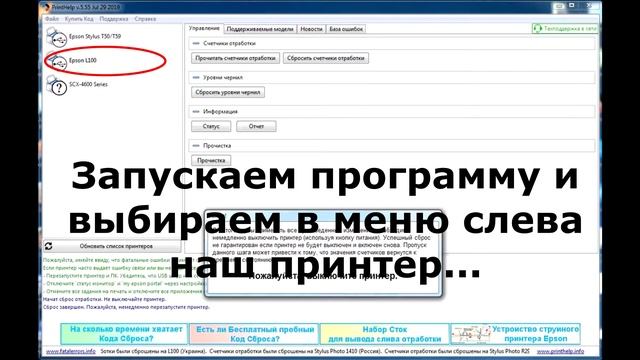Click the headset icon for Техподдержка
640x360 pixels.
(x=538, y=29)
